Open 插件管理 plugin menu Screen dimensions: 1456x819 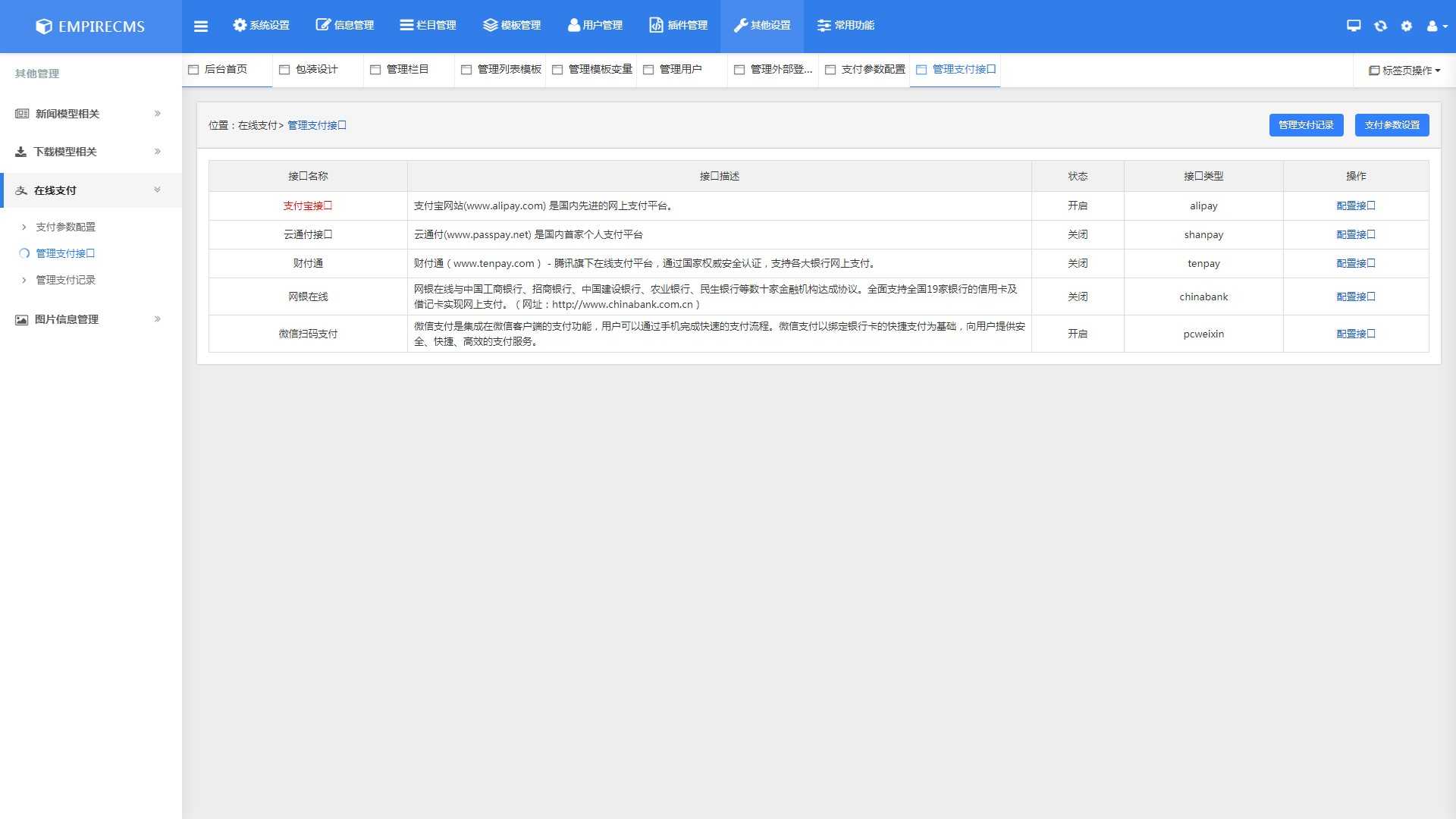click(x=678, y=26)
